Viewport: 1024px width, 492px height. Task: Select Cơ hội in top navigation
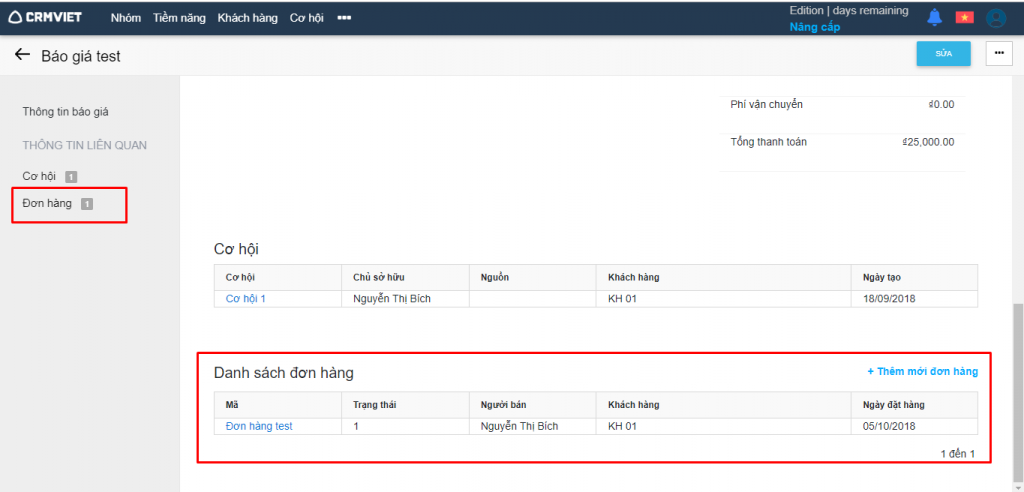pyautogui.click(x=307, y=18)
